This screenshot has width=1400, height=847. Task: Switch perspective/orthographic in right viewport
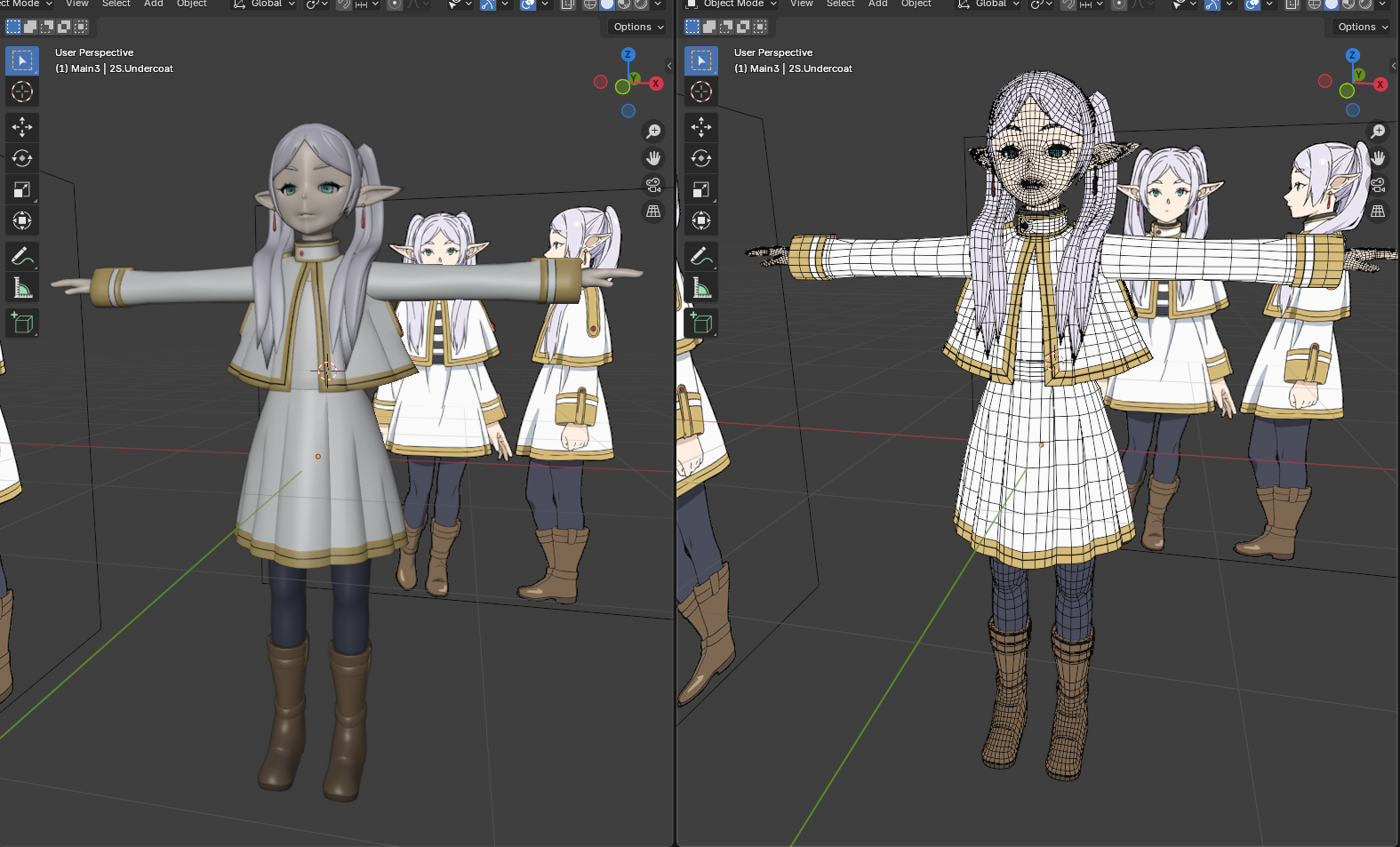(1378, 212)
